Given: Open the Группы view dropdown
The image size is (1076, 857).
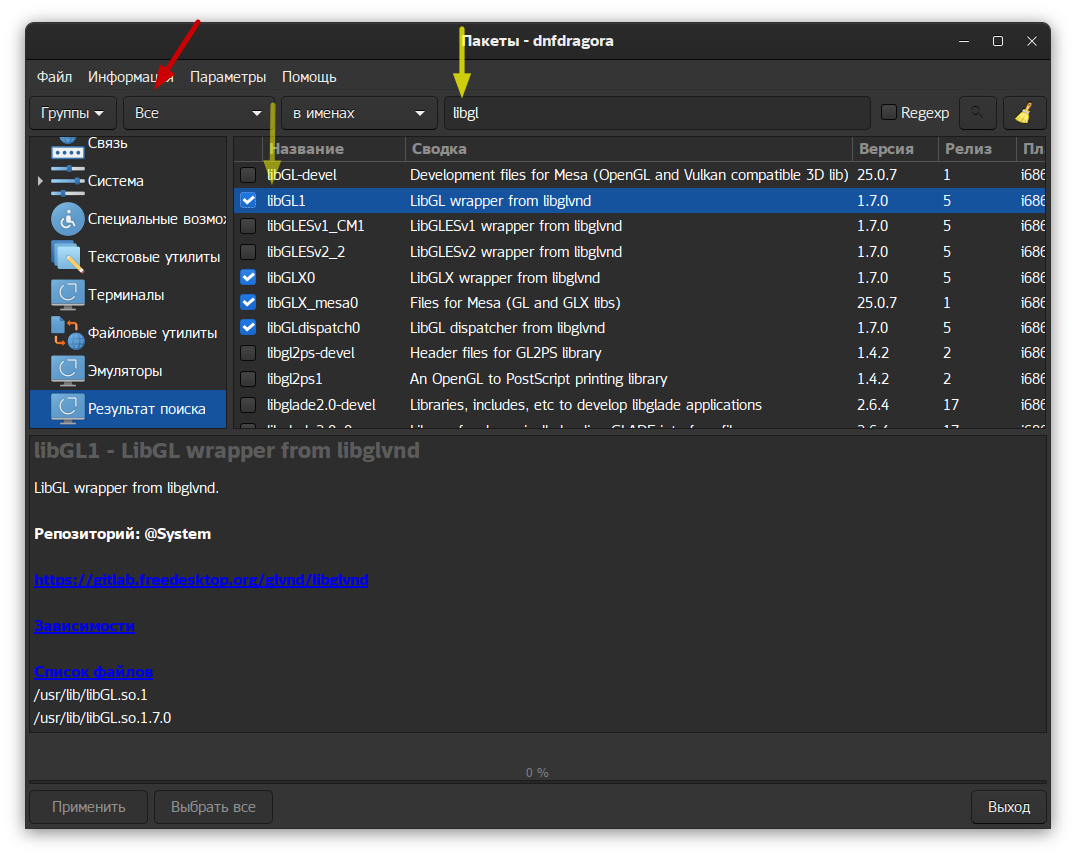Looking at the screenshot, I should click(x=73, y=113).
